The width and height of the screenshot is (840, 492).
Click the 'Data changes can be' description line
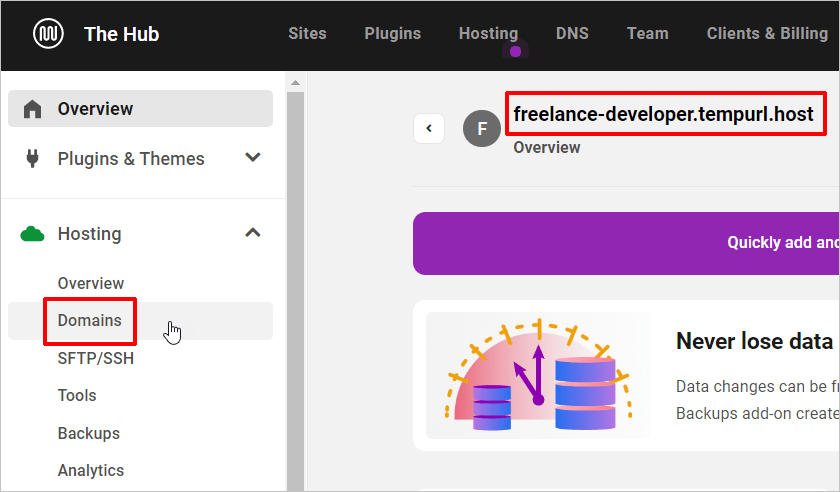pyautogui.click(x=757, y=386)
